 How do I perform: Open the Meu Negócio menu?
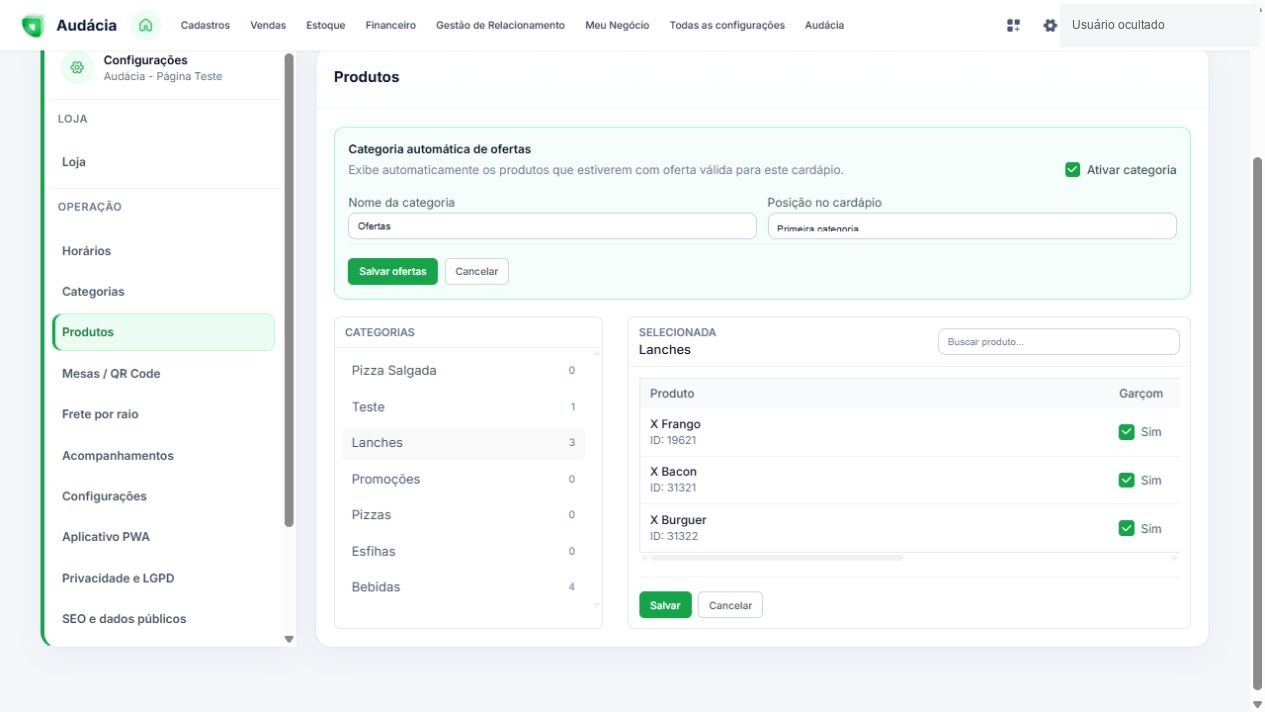(617, 25)
